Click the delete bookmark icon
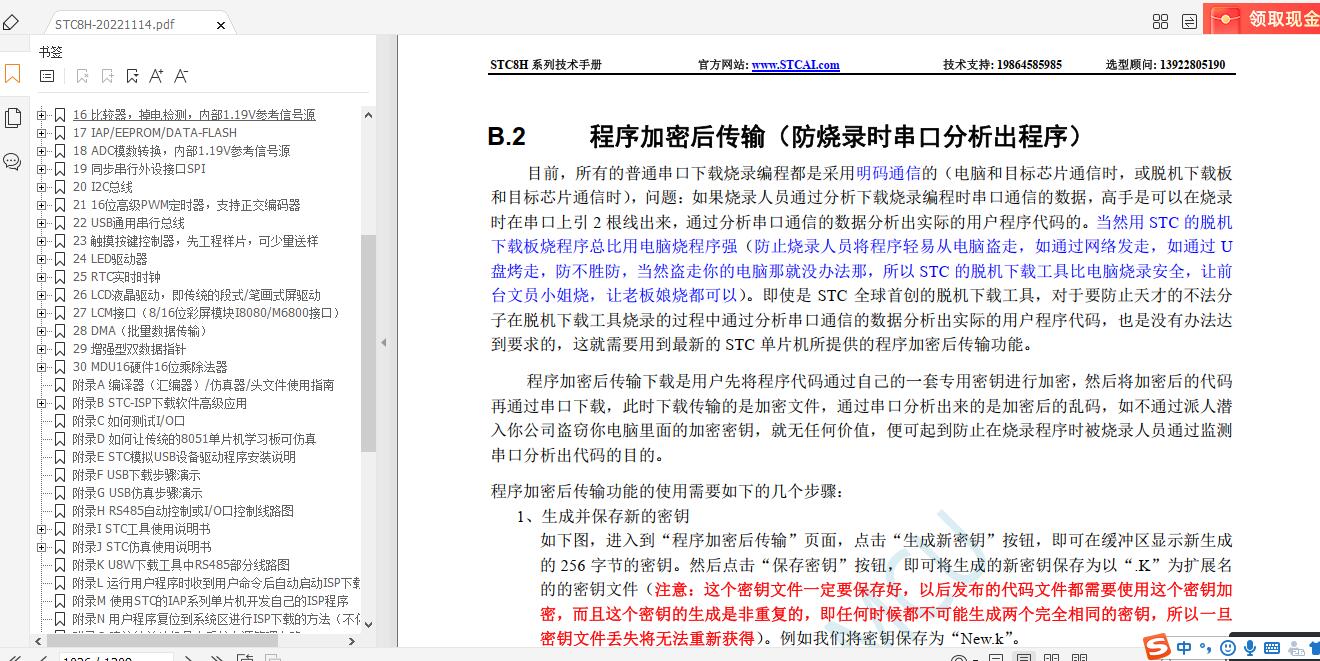 click(82, 76)
